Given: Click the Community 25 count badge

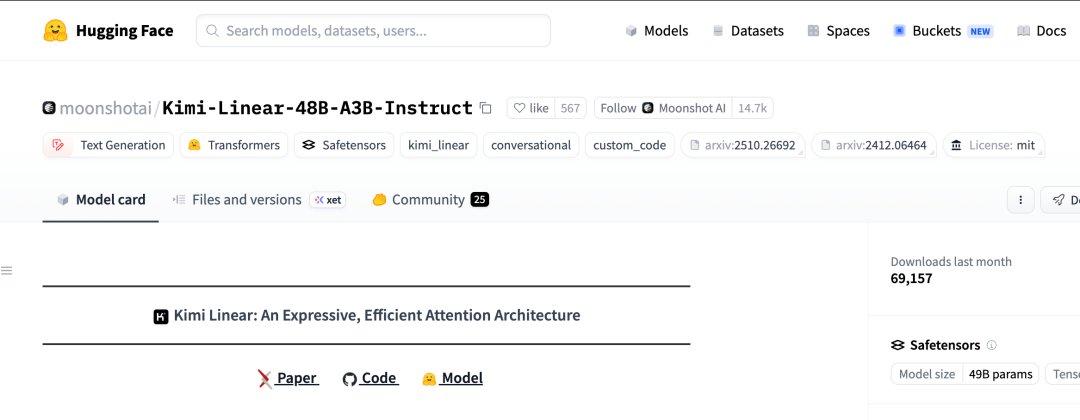Looking at the screenshot, I should tap(480, 200).
